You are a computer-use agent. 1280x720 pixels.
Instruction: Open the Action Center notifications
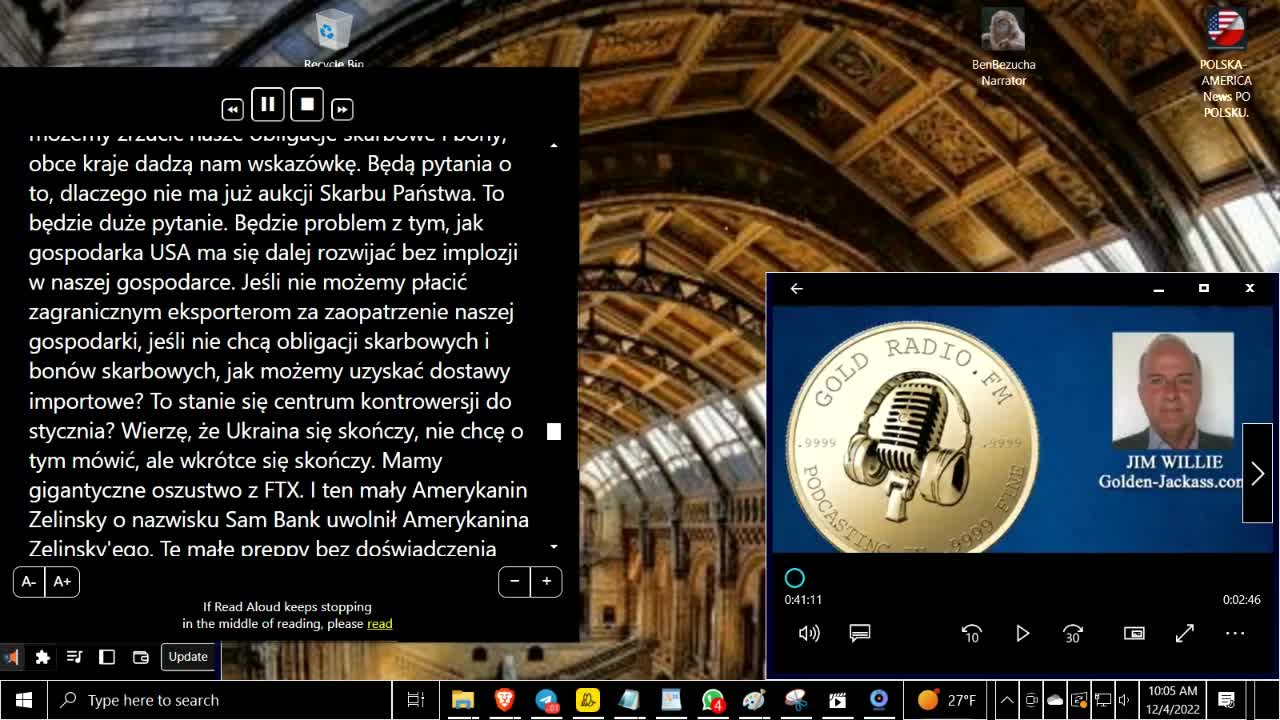[1226, 700]
